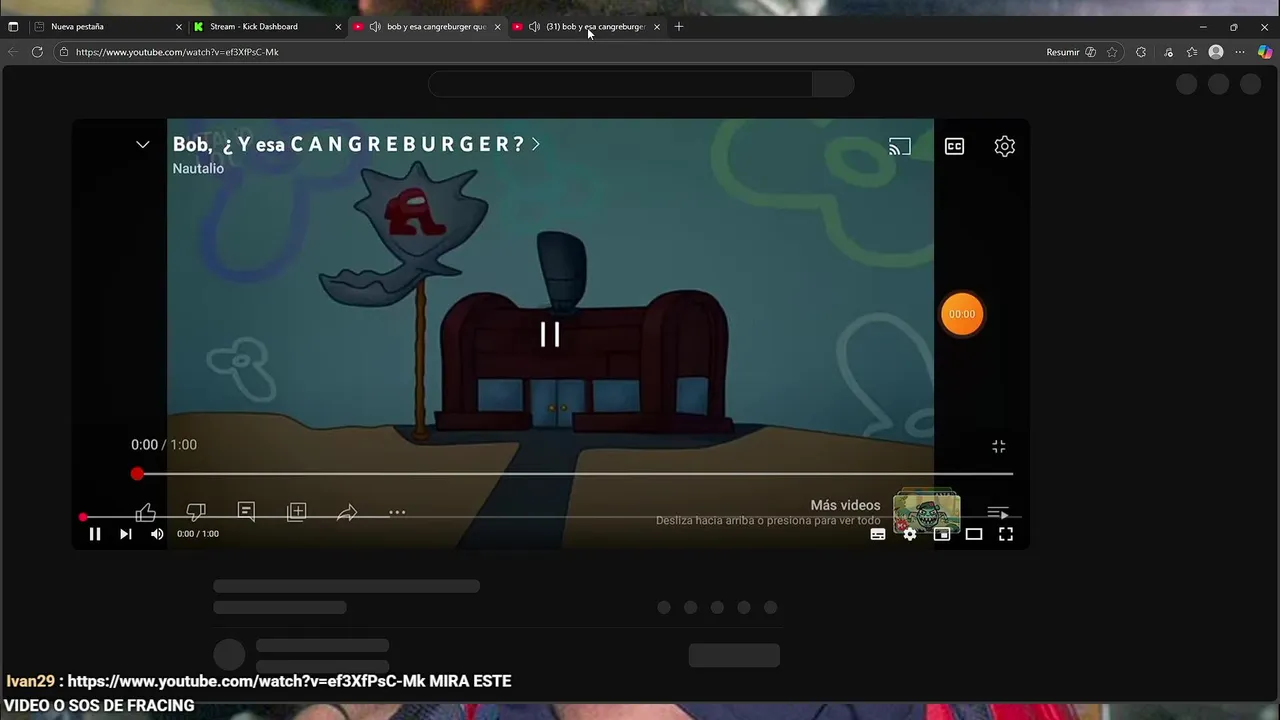Open overlay settings gear at top right
This screenshot has width=1280, height=720.
coord(1005,146)
